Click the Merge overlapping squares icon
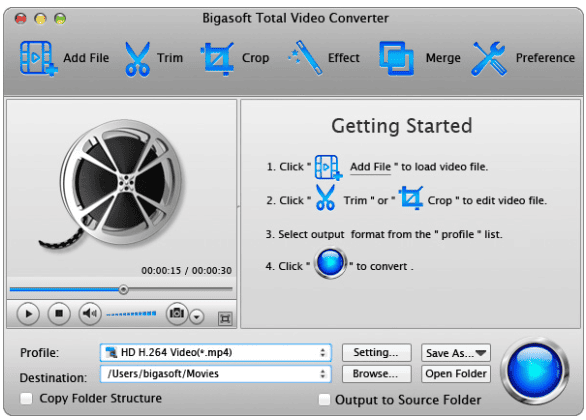 click(396, 58)
